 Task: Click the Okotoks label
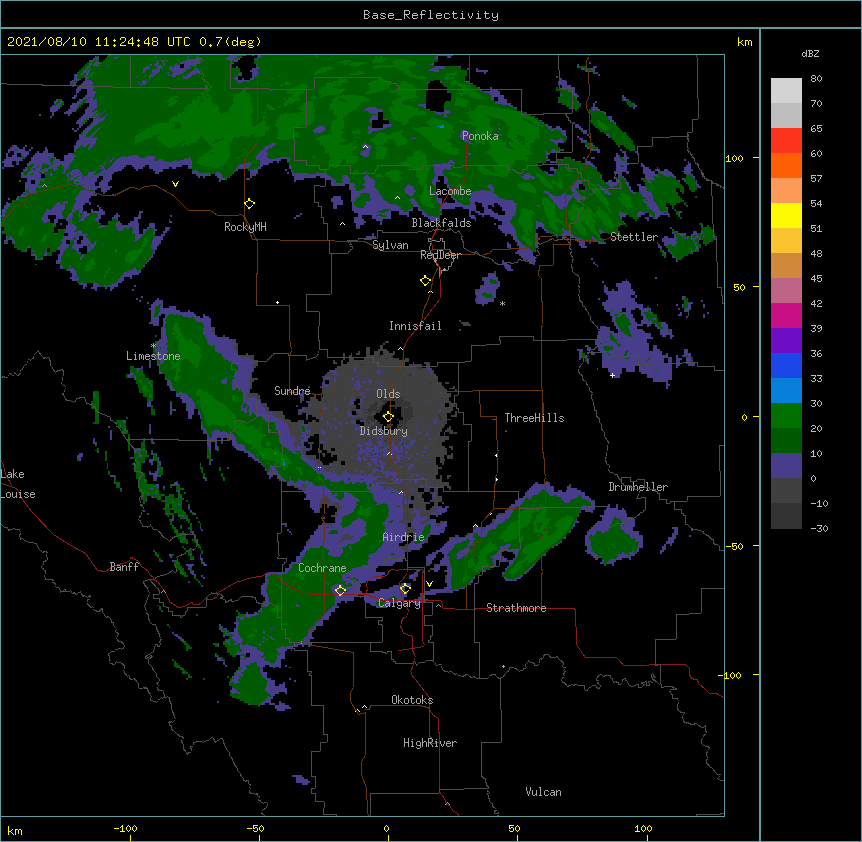(412, 700)
